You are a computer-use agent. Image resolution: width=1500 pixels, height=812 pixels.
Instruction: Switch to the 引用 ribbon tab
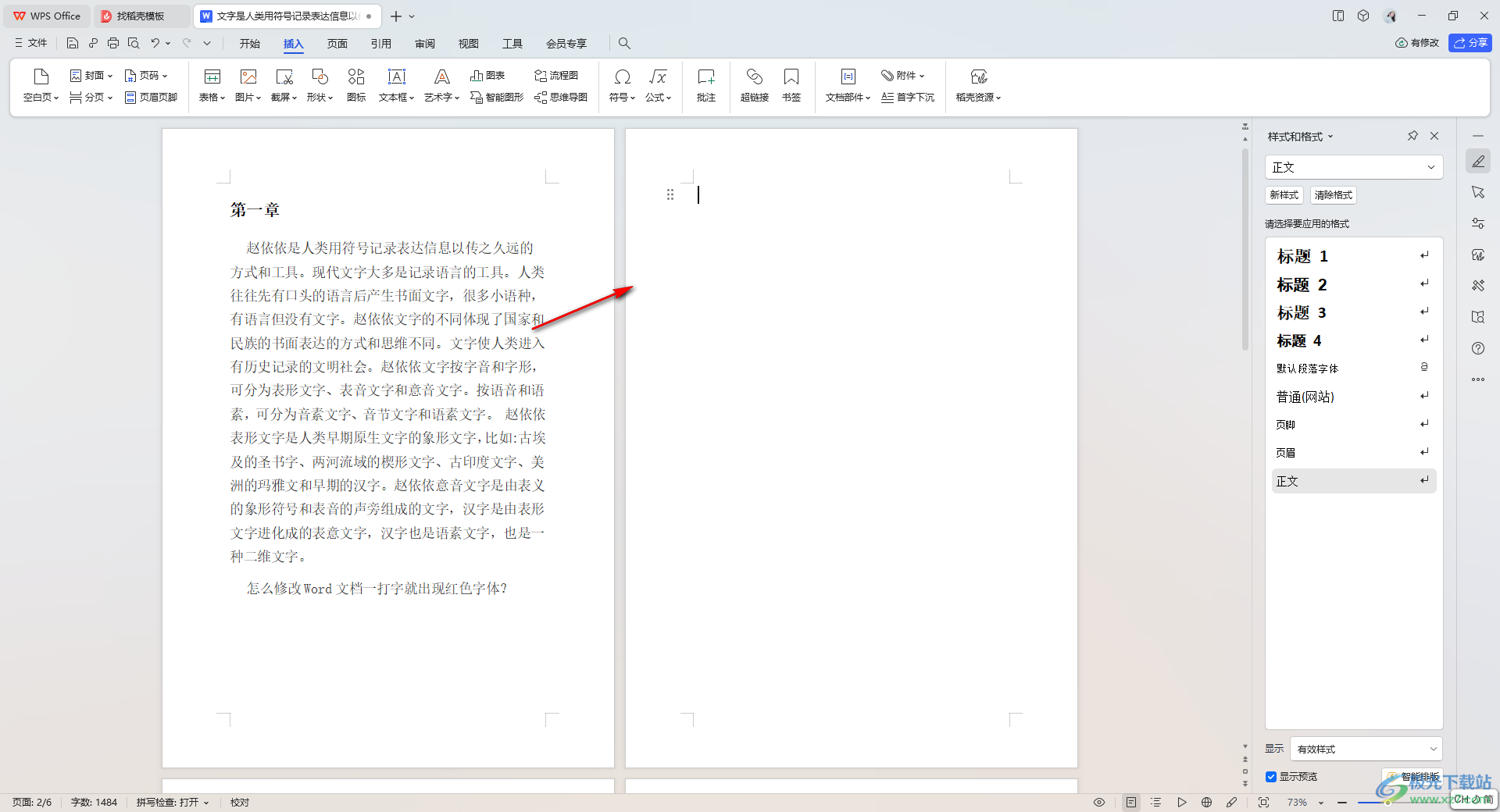tap(381, 43)
